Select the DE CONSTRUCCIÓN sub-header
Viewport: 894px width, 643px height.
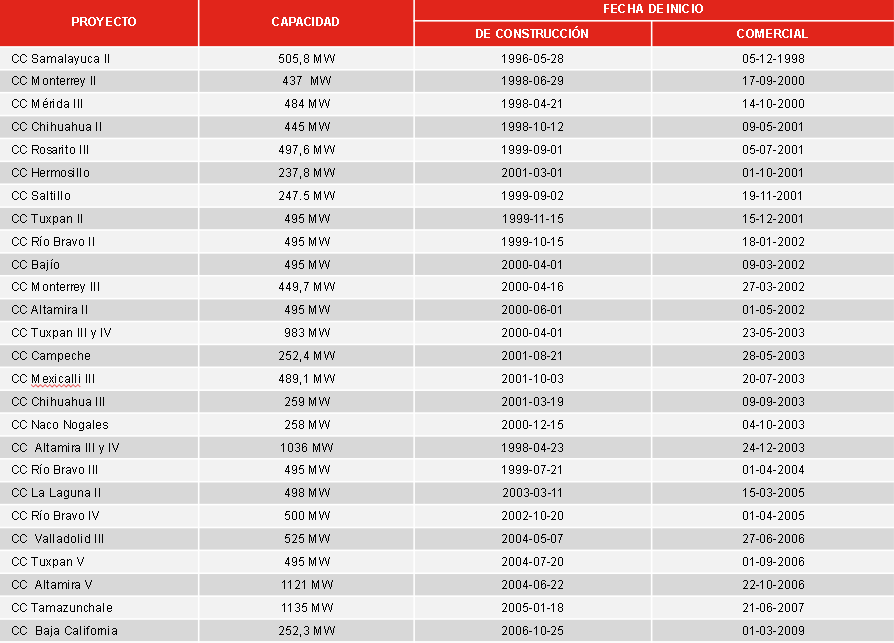532,34
